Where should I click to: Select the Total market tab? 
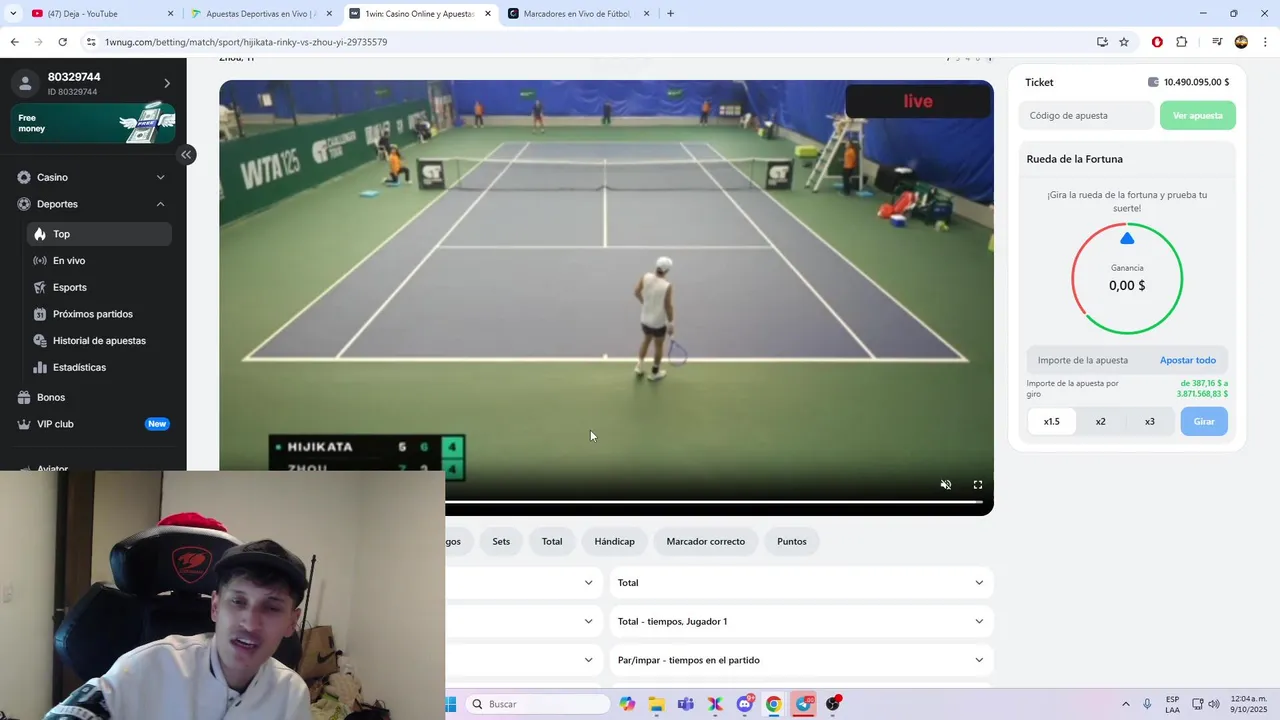click(x=552, y=541)
